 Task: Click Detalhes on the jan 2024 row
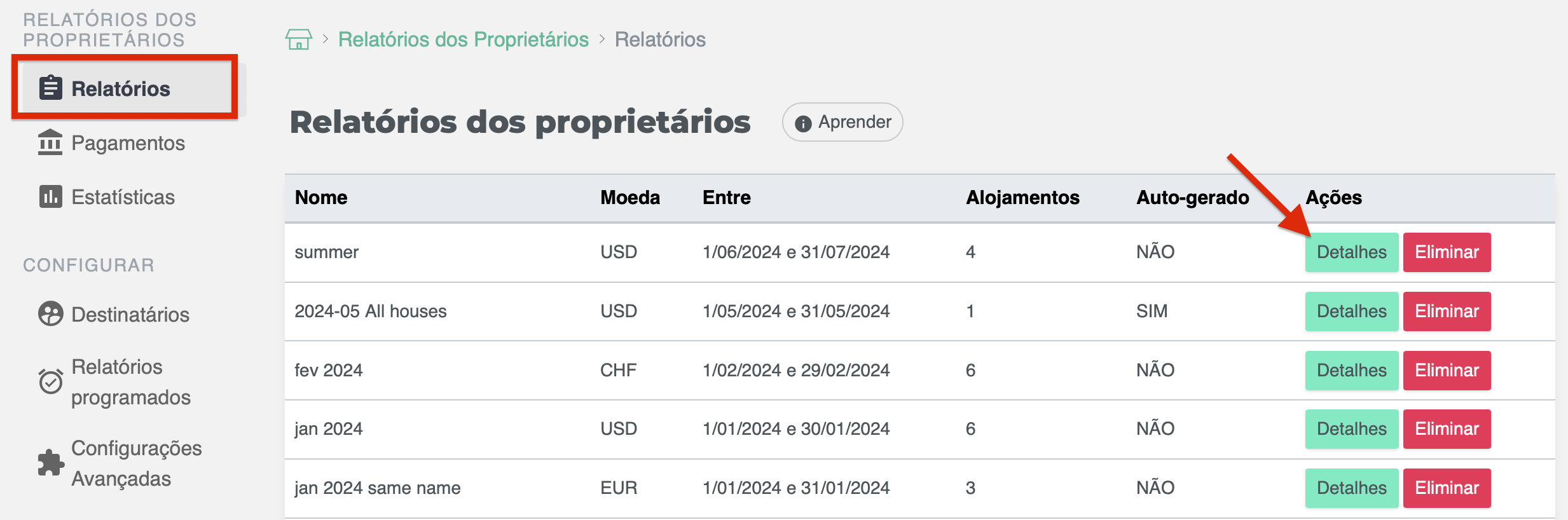coord(1351,428)
